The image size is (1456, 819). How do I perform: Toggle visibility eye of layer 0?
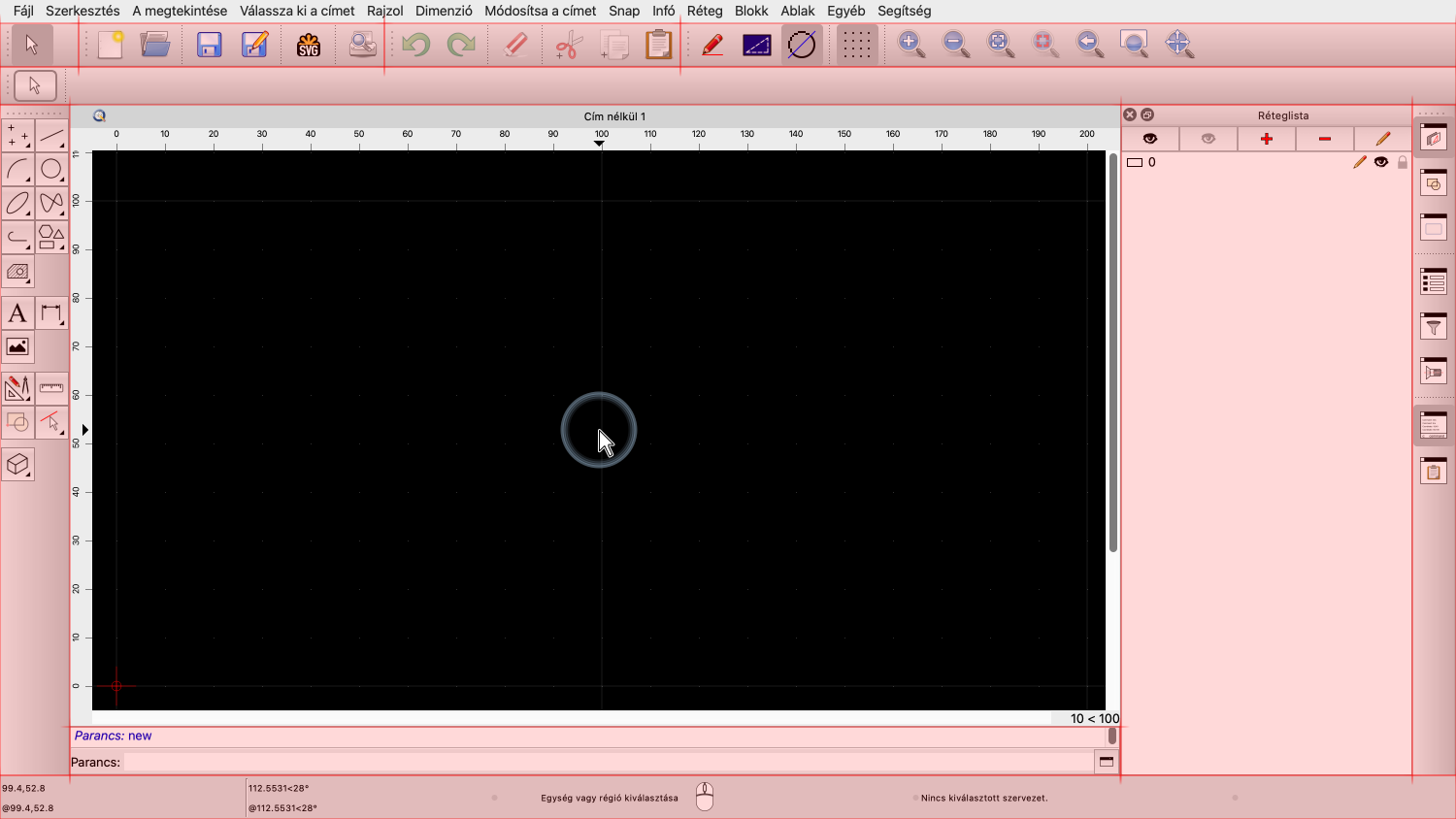coord(1380,162)
